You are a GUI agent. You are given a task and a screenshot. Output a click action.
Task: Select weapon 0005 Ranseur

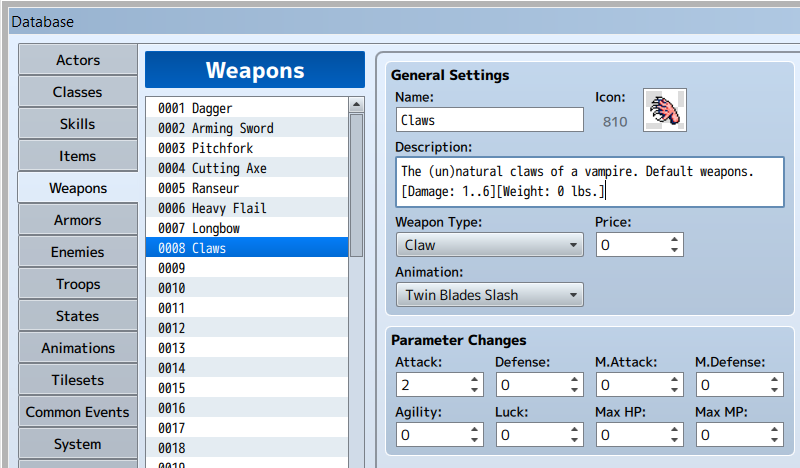point(247,188)
